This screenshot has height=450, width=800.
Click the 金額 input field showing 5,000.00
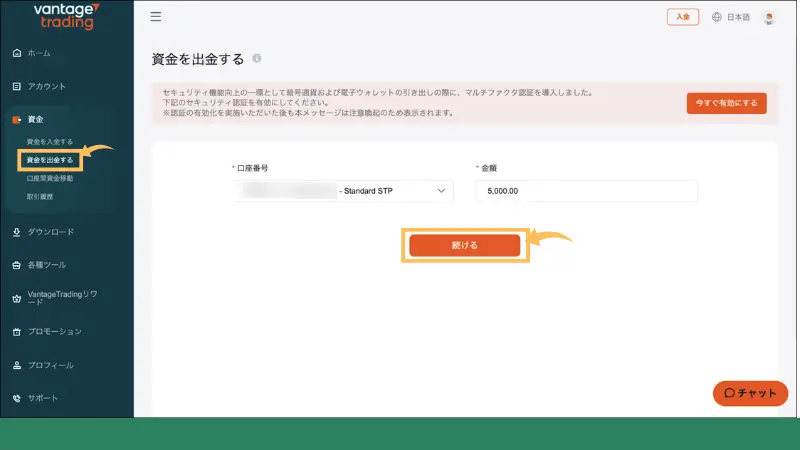point(586,191)
